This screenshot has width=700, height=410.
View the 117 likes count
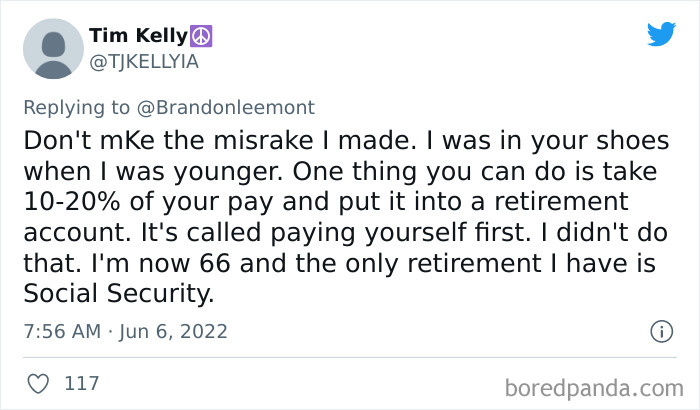coord(80,382)
